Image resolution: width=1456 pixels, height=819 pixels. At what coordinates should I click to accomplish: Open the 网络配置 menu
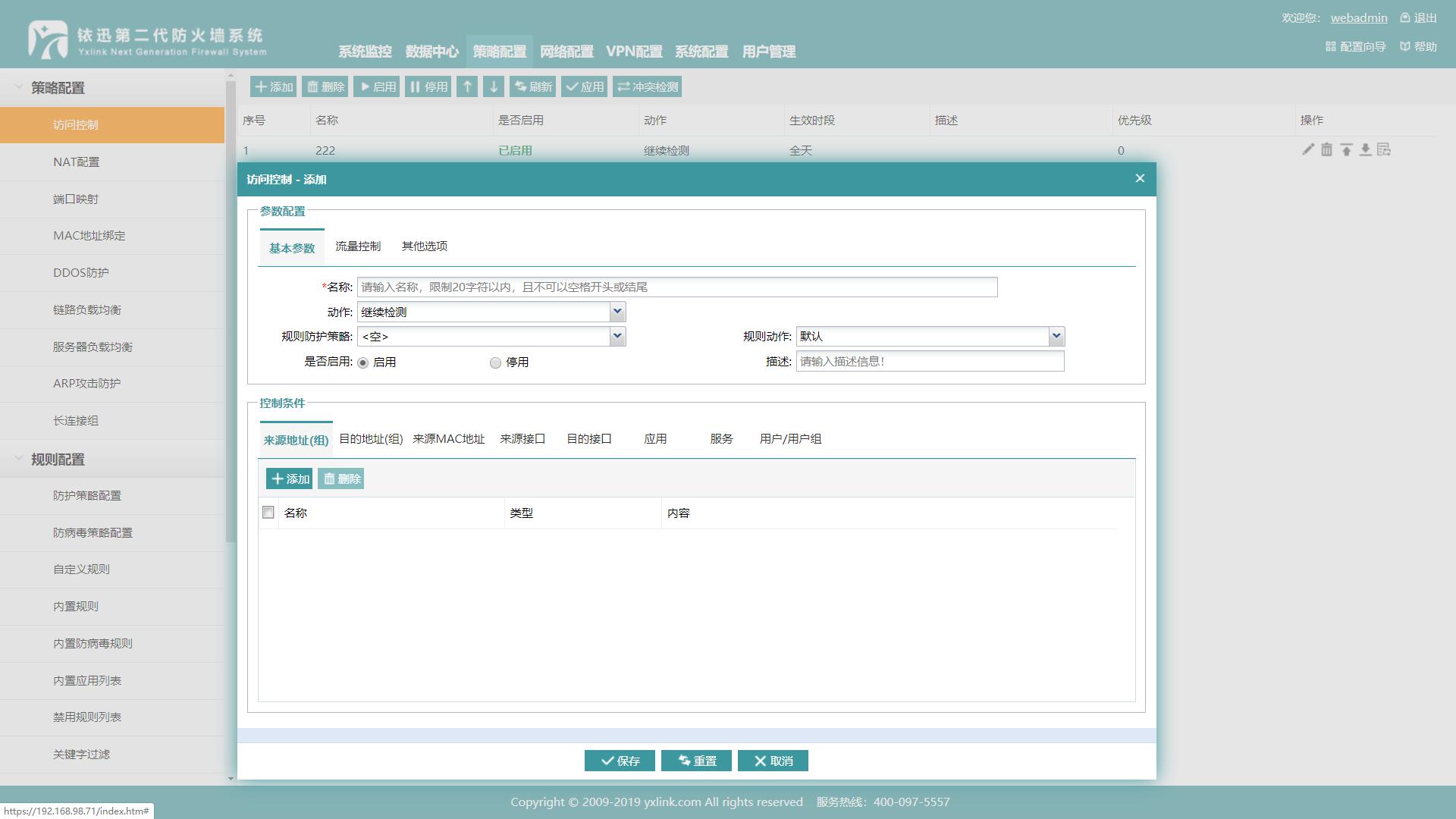tap(566, 52)
